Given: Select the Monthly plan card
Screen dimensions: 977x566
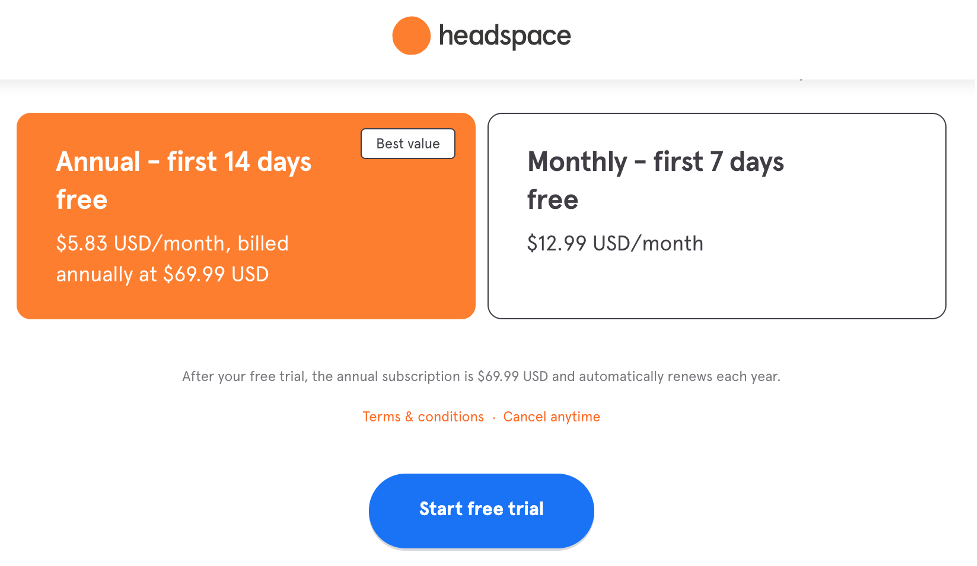Looking at the screenshot, I should tap(717, 216).
